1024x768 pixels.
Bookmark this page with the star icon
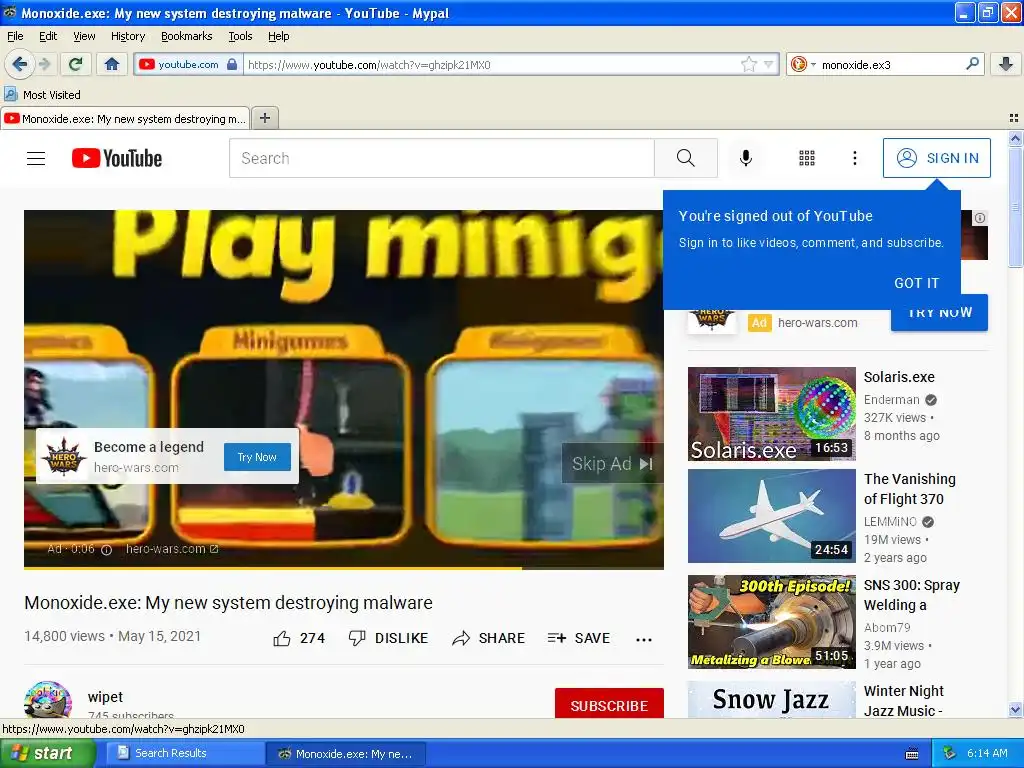[748, 64]
